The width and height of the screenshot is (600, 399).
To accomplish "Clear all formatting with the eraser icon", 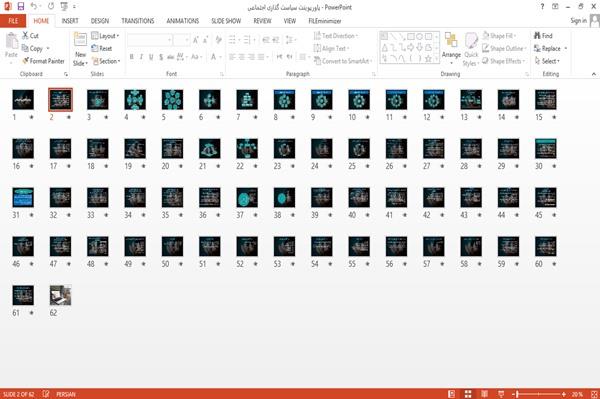I will tap(218, 40).
